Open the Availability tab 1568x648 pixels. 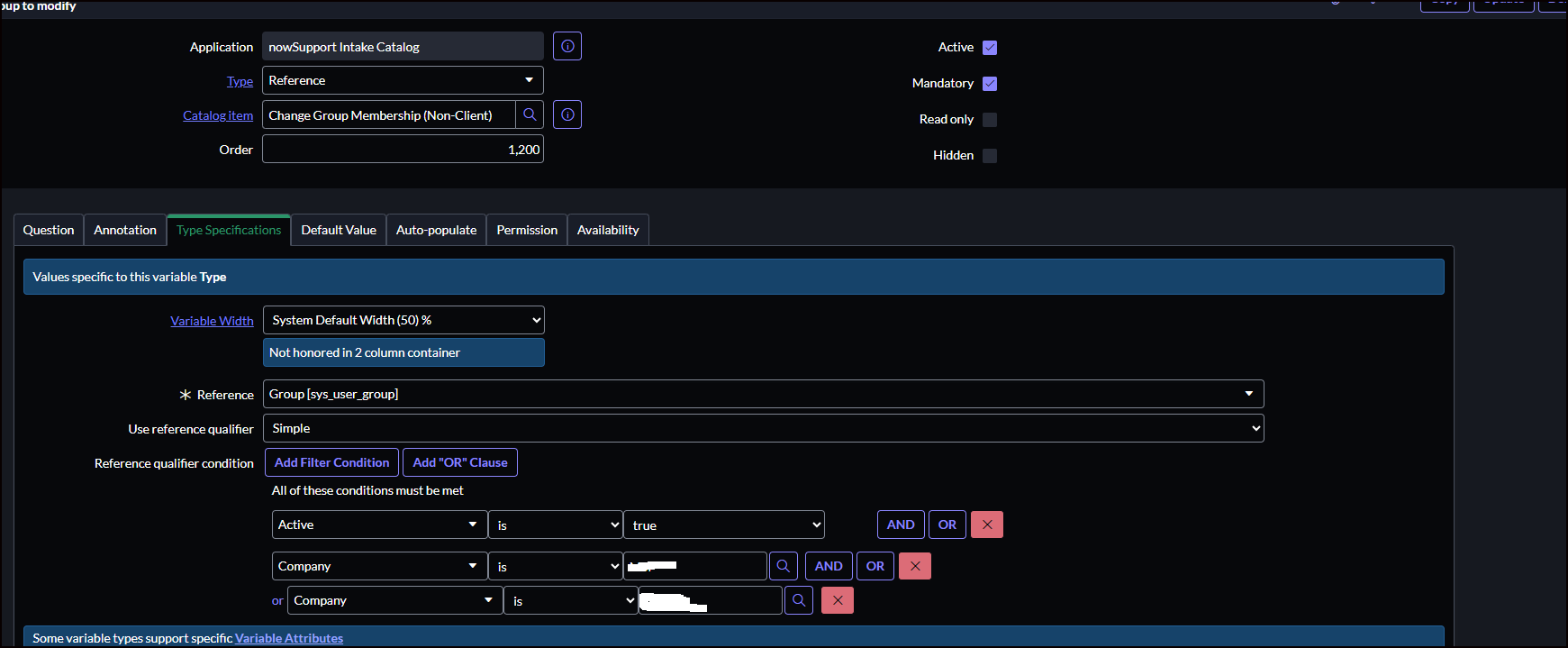pos(608,230)
